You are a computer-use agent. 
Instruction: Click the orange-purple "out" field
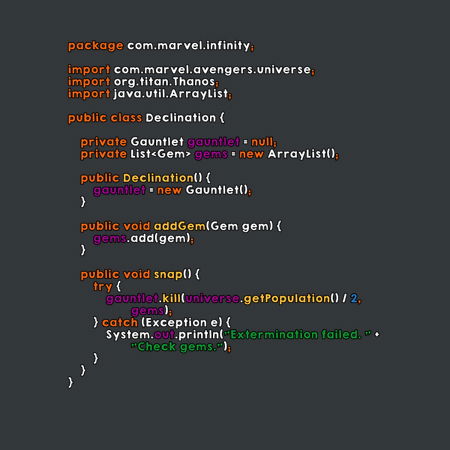164,334
